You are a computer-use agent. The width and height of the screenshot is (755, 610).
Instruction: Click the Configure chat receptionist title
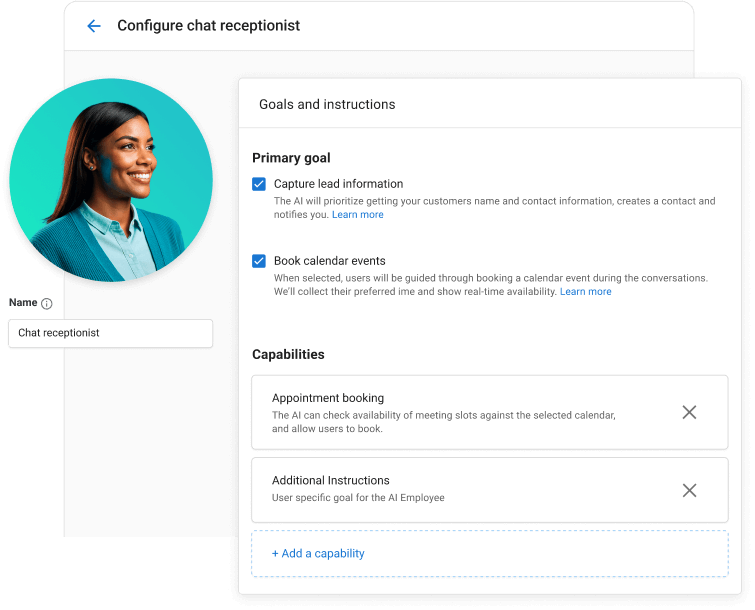coord(208,26)
